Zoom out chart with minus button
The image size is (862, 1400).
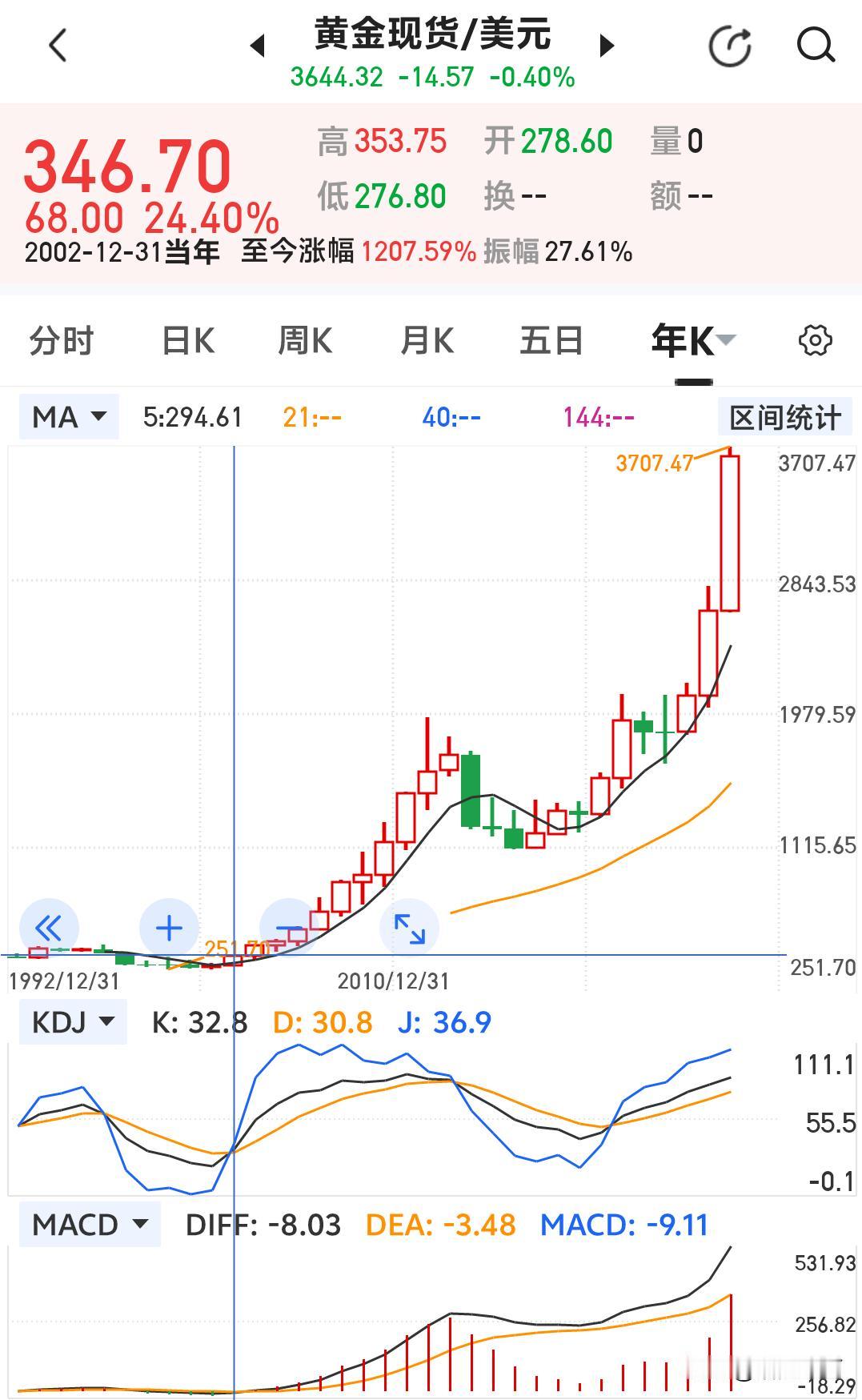(289, 929)
